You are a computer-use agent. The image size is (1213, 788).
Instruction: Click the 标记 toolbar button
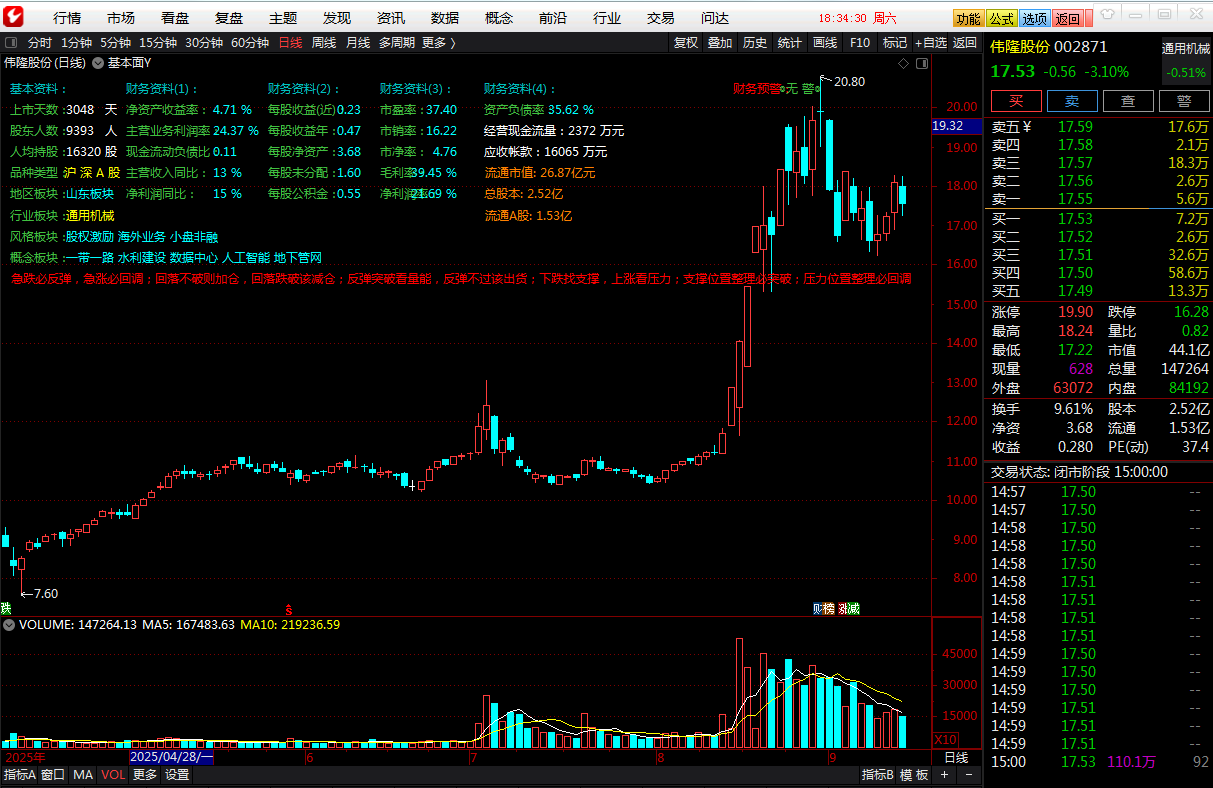pyautogui.click(x=895, y=43)
